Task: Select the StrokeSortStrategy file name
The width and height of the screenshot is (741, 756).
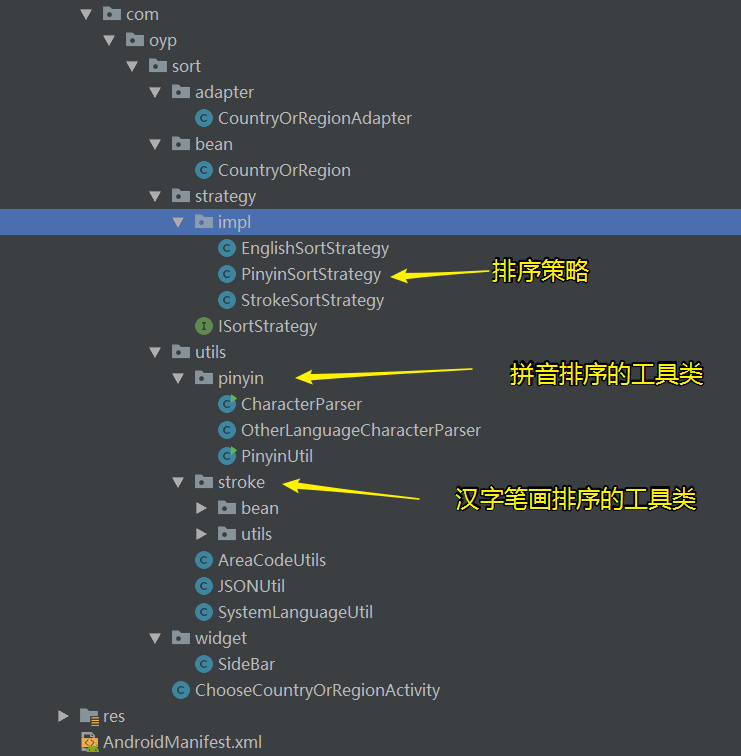Action: click(312, 301)
